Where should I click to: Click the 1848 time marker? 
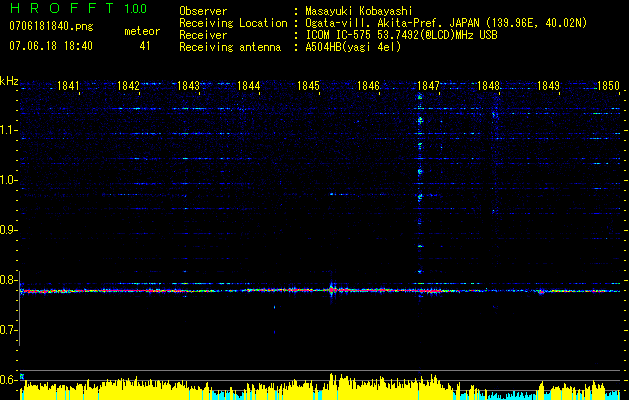(489, 86)
